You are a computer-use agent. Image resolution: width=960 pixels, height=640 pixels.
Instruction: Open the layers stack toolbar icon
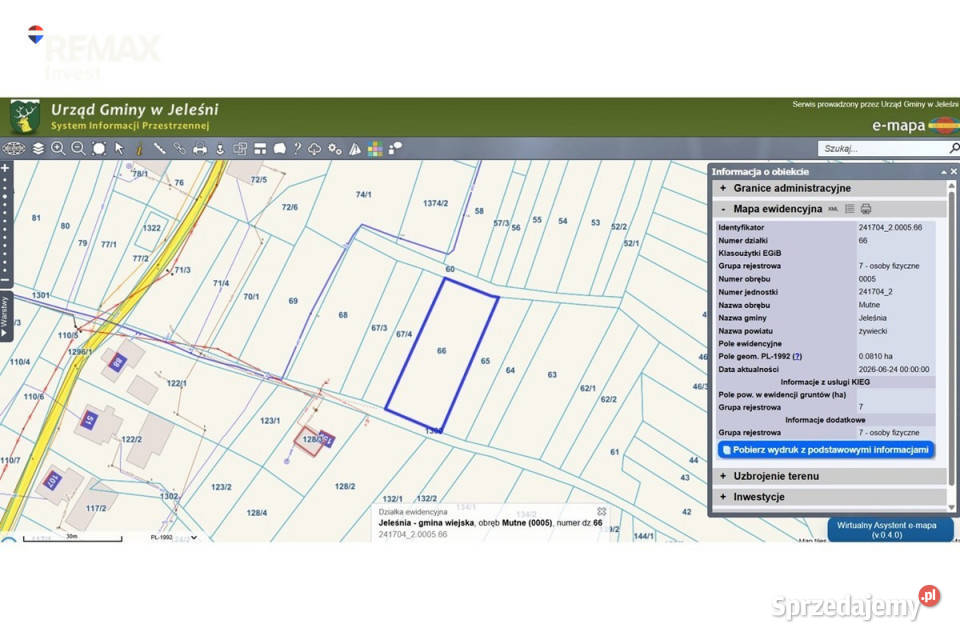pos(38,148)
